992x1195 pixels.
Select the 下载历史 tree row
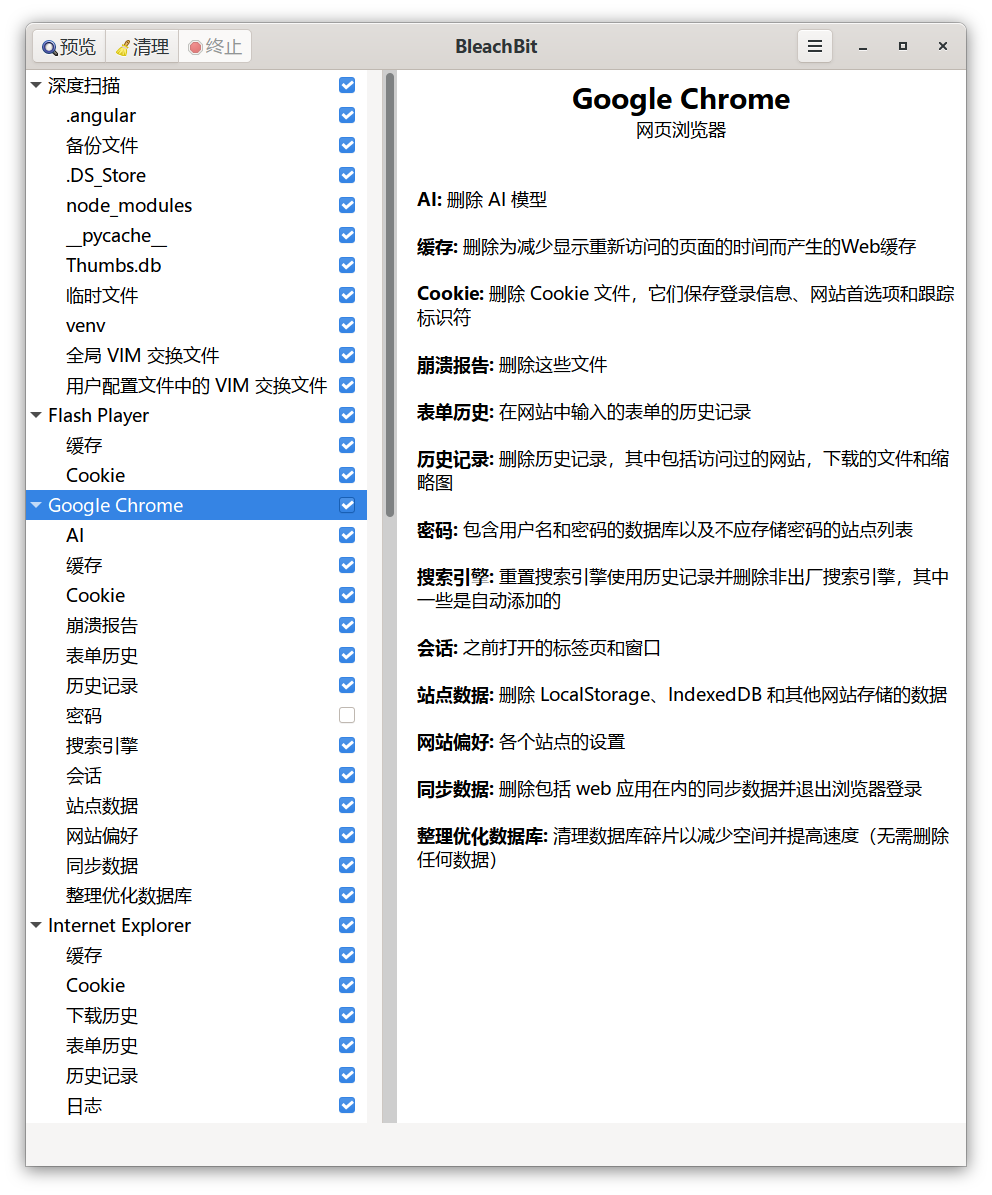click(x=197, y=1015)
